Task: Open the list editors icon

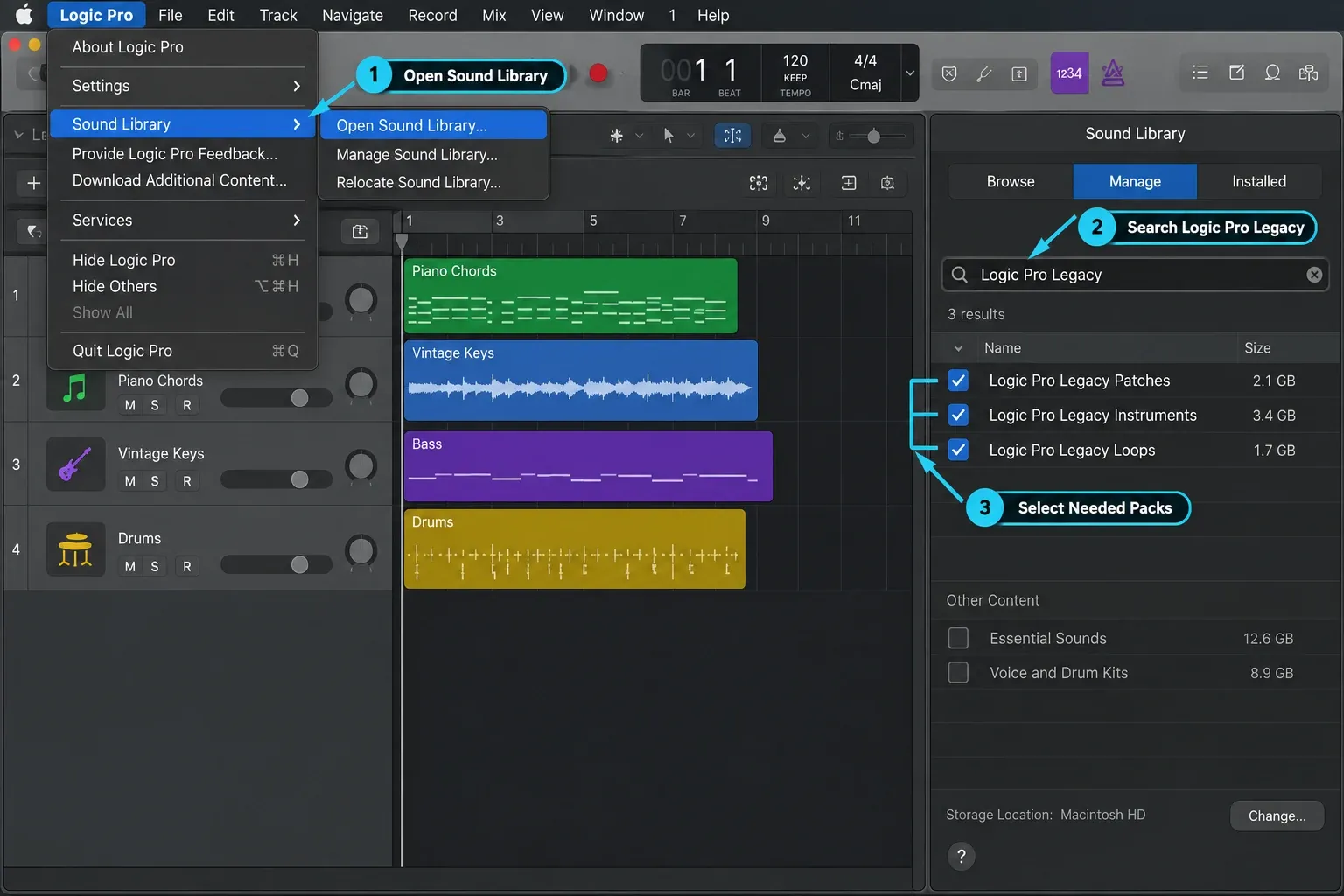Action: pyautogui.click(x=1200, y=73)
